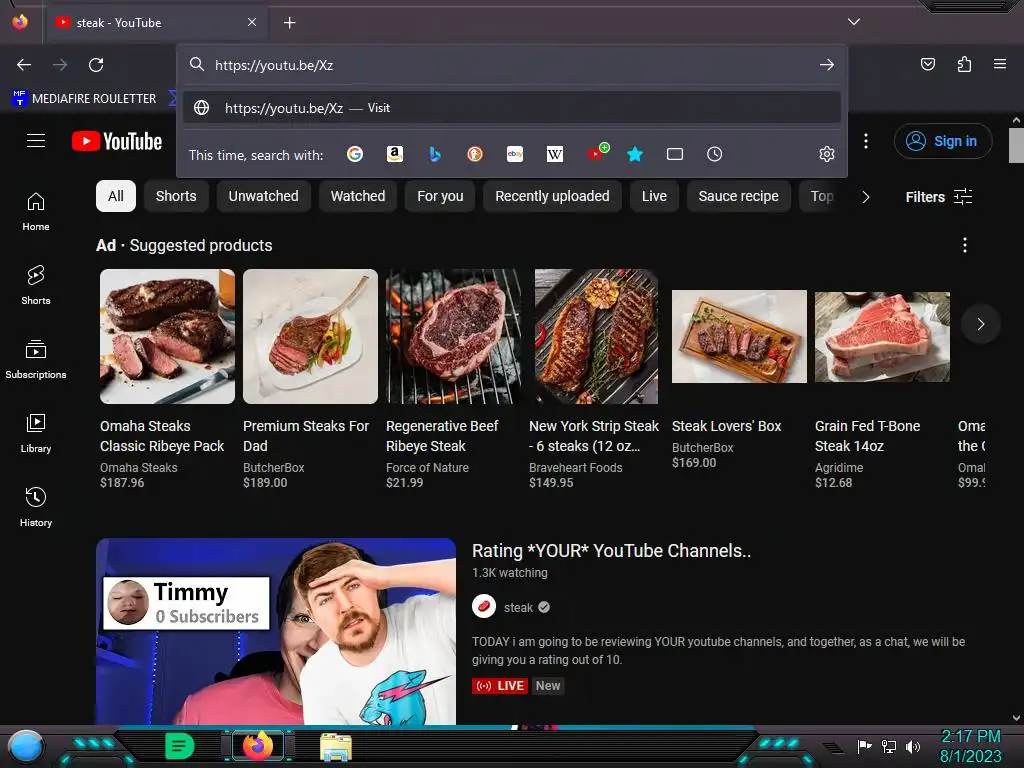The height and width of the screenshot is (768, 1024).
Task: Search bookmarks using the star icon
Action: point(635,154)
